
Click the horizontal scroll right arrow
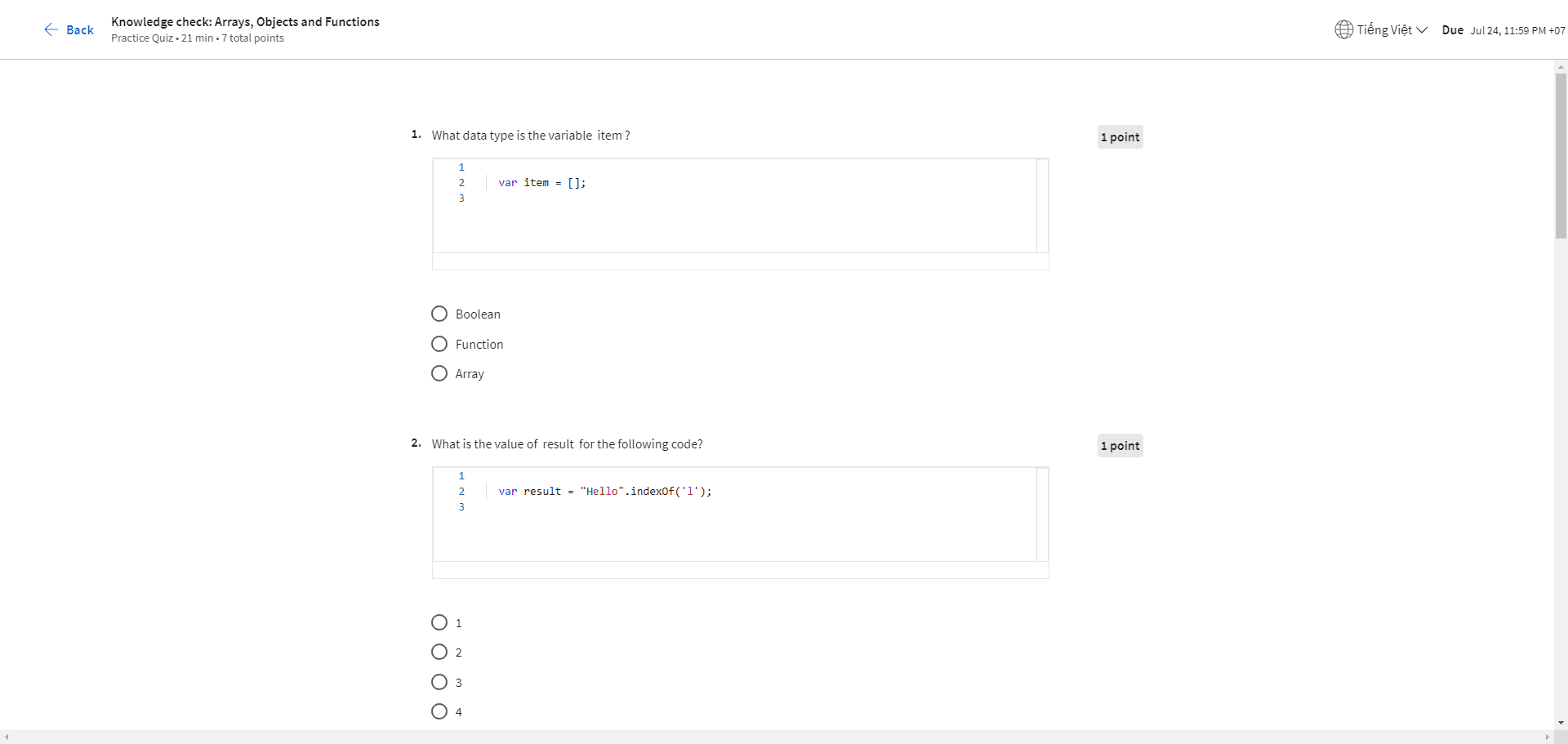1547,737
